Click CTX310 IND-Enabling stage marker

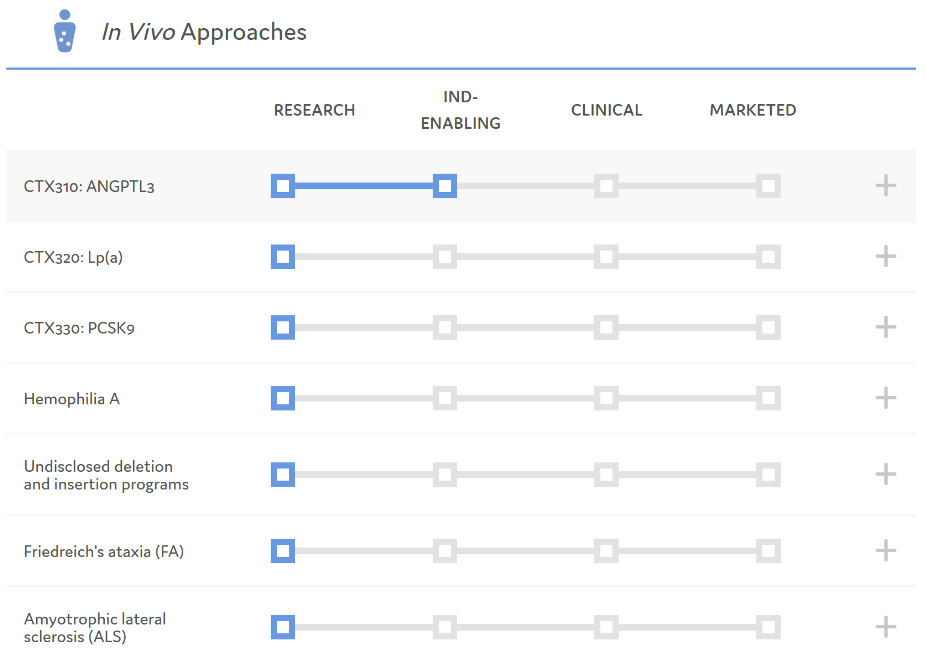point(445,186)
